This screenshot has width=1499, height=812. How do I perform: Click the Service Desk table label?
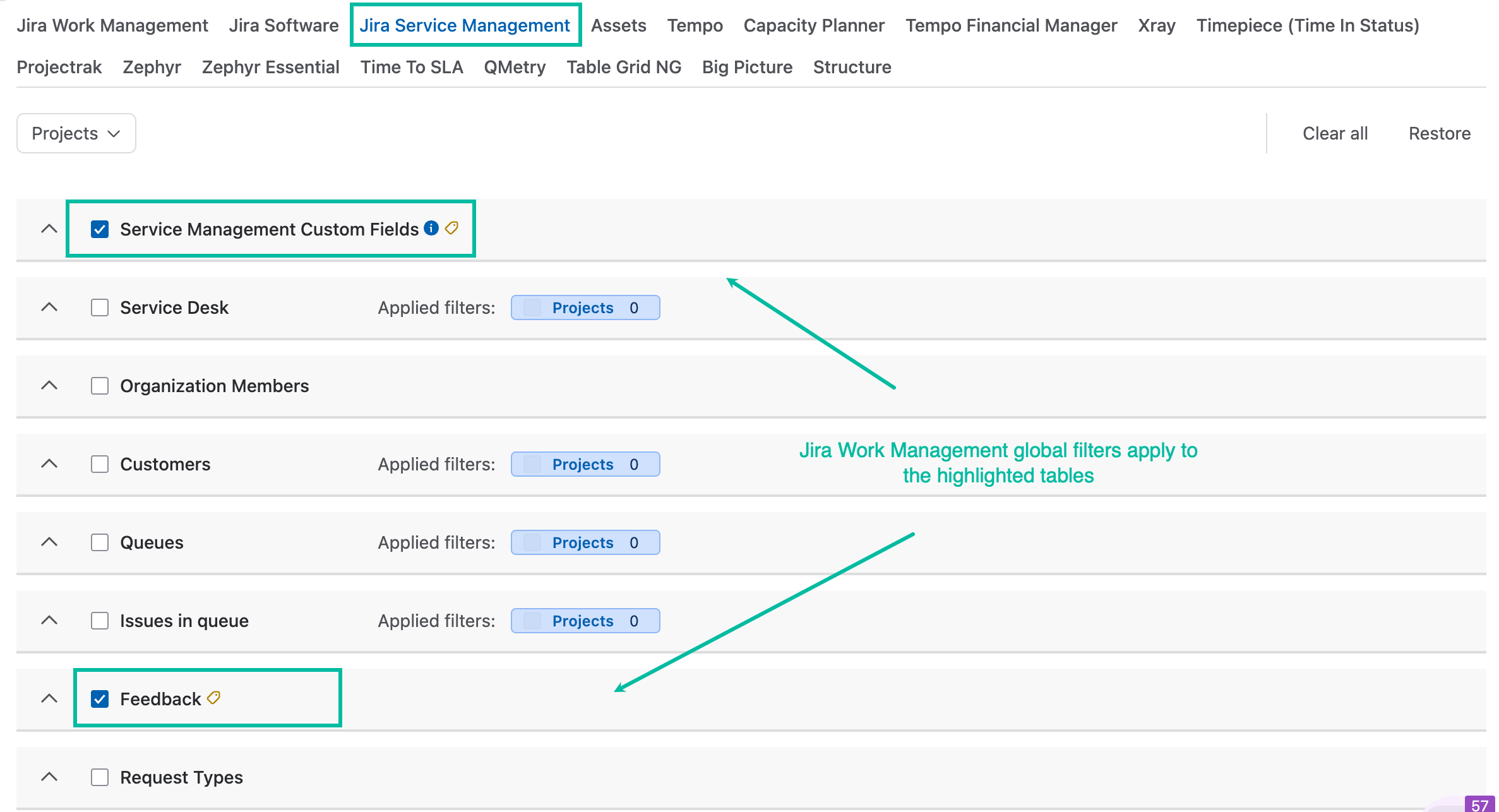(x=174, y=307)
